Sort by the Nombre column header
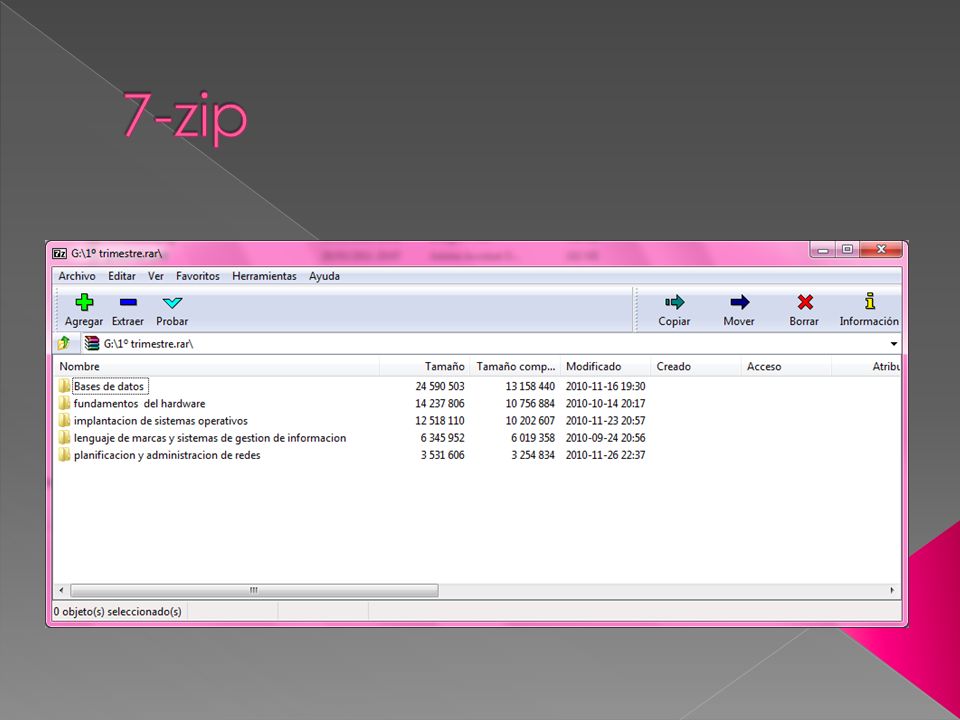 pyautogui.click(x=216, y=366)
